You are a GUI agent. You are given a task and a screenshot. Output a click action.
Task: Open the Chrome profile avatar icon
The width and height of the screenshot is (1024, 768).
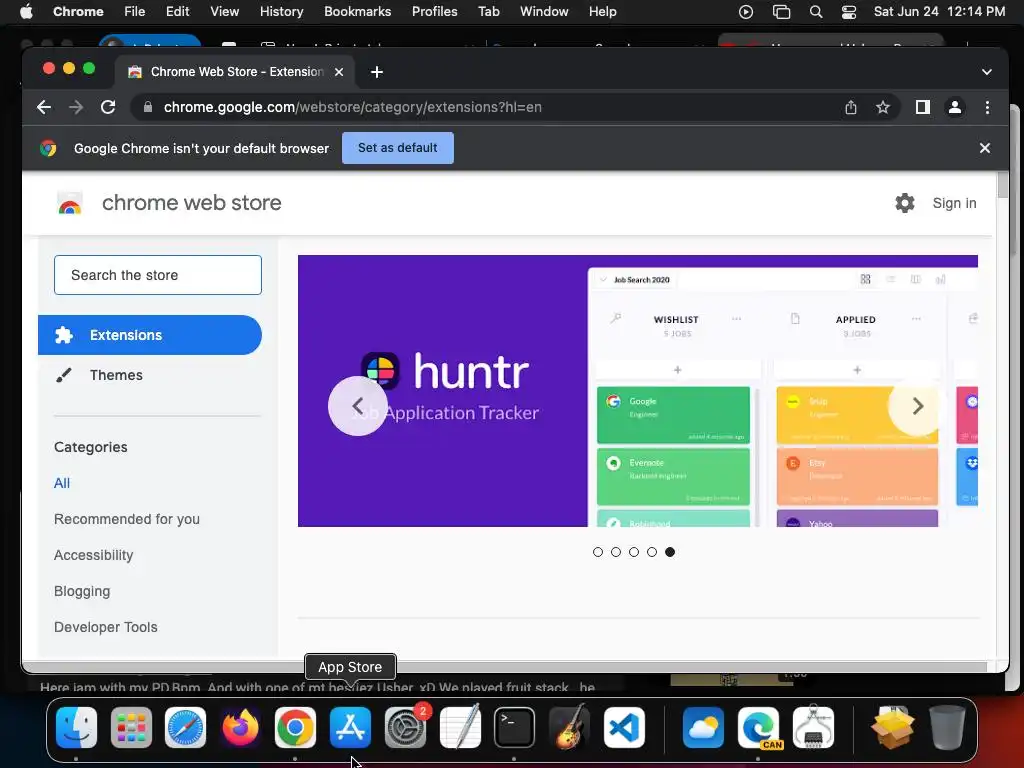coord(955,107)
